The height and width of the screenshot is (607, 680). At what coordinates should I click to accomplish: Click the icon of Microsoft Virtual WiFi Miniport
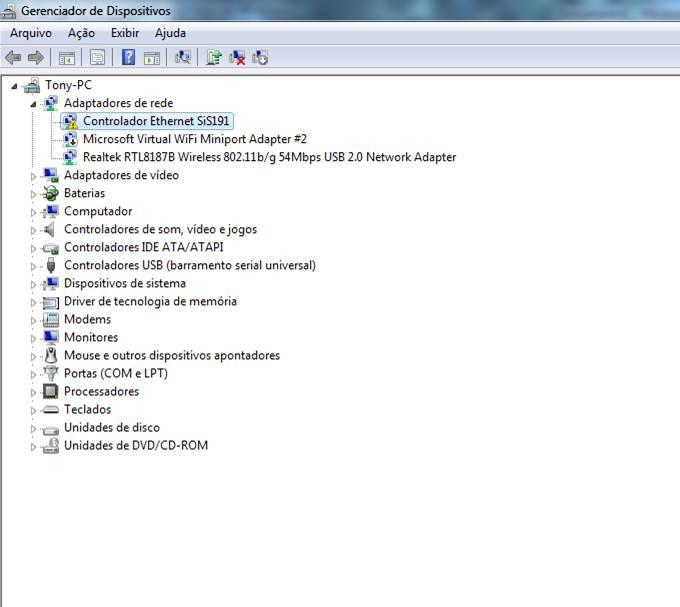(x=70, y=139)
